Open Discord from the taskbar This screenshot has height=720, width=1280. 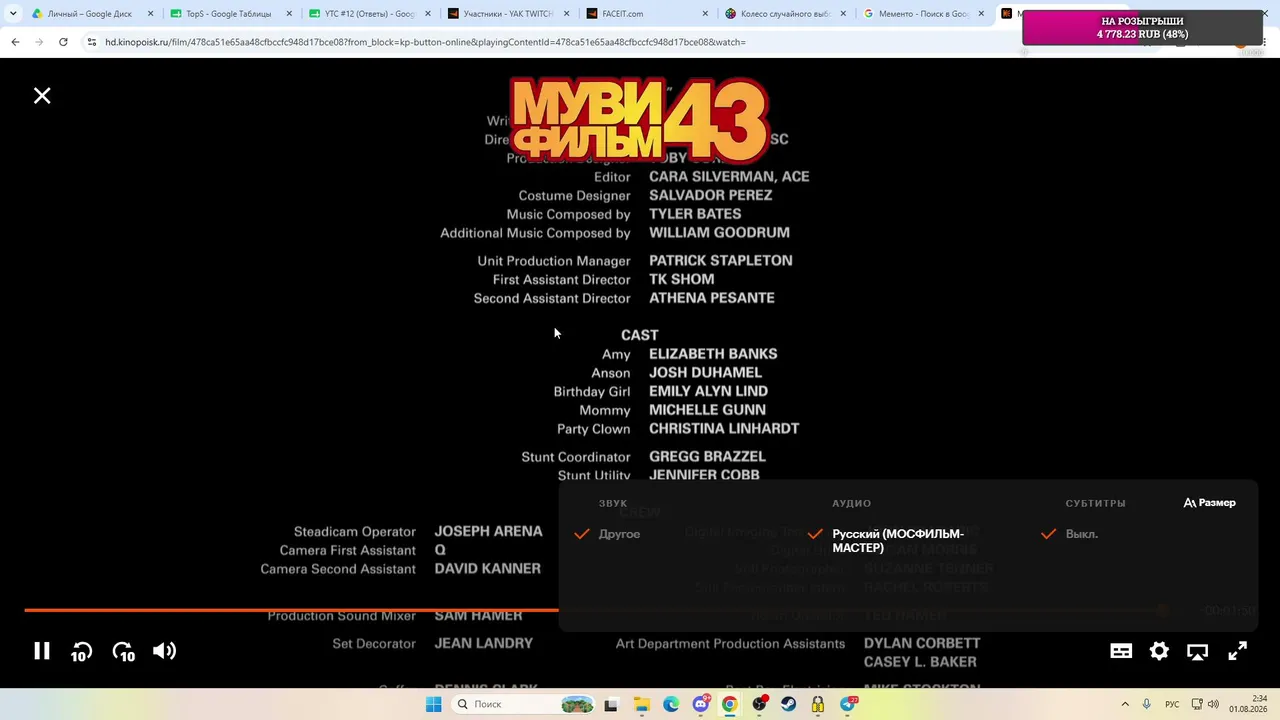[700, 705]
